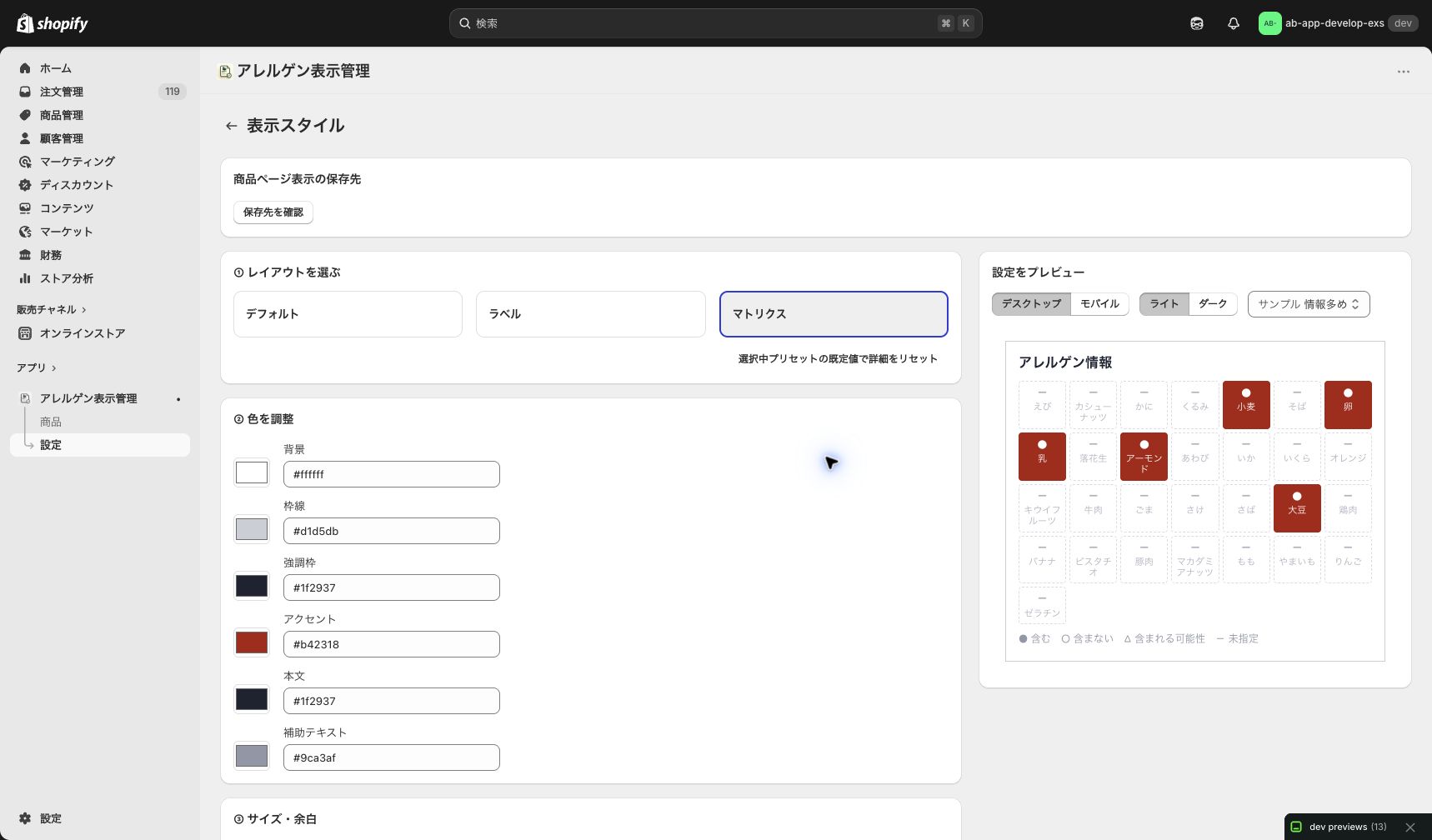
Task: Select the マトリクス layout option
Action: pos(834,314)
